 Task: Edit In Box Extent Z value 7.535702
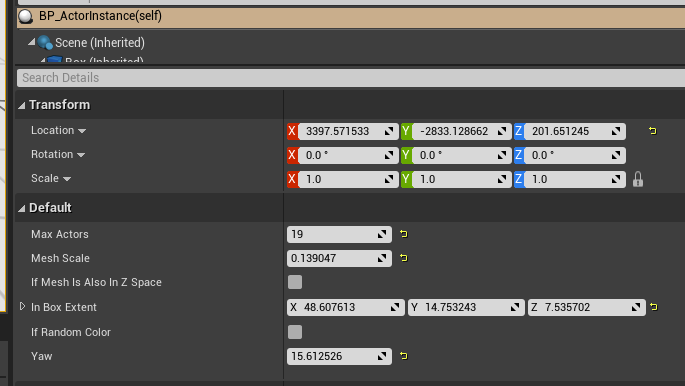586,307
